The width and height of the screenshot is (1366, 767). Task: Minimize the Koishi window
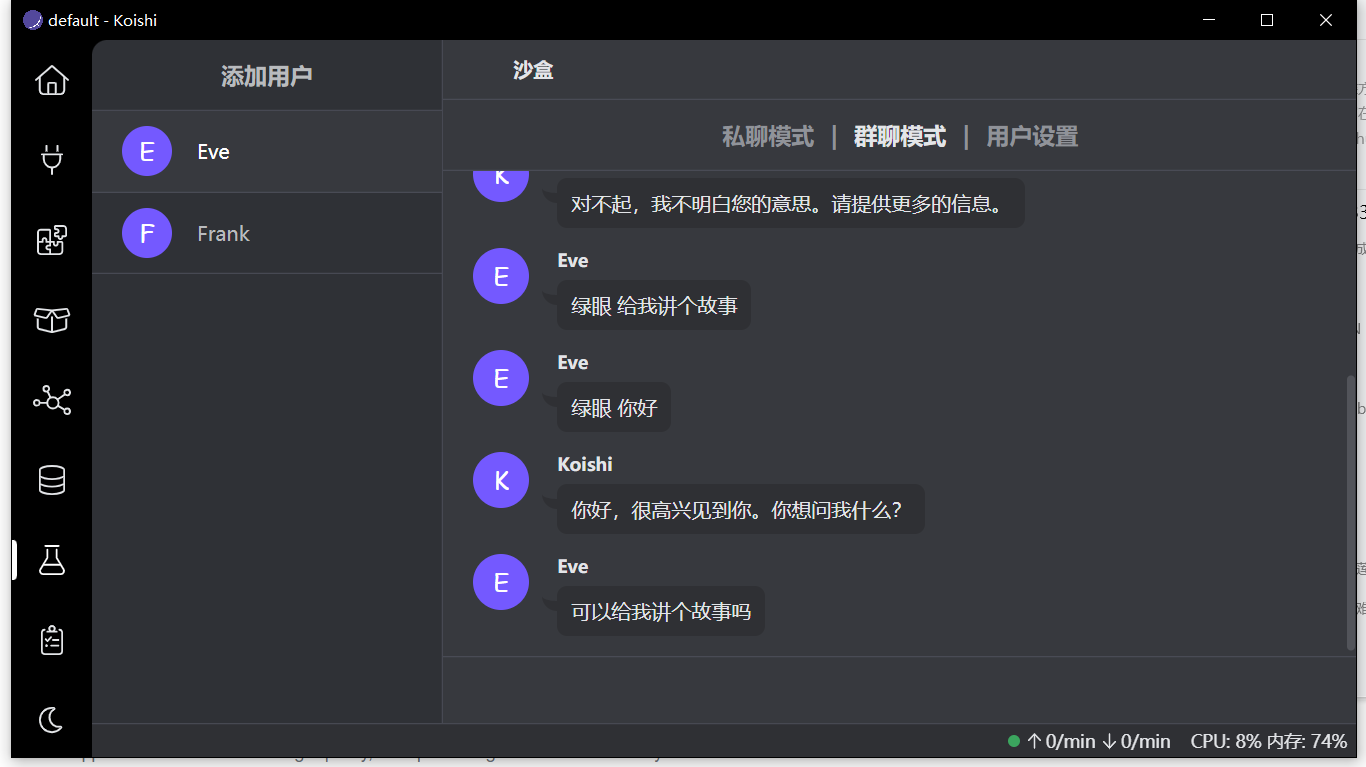(1209, 20)
